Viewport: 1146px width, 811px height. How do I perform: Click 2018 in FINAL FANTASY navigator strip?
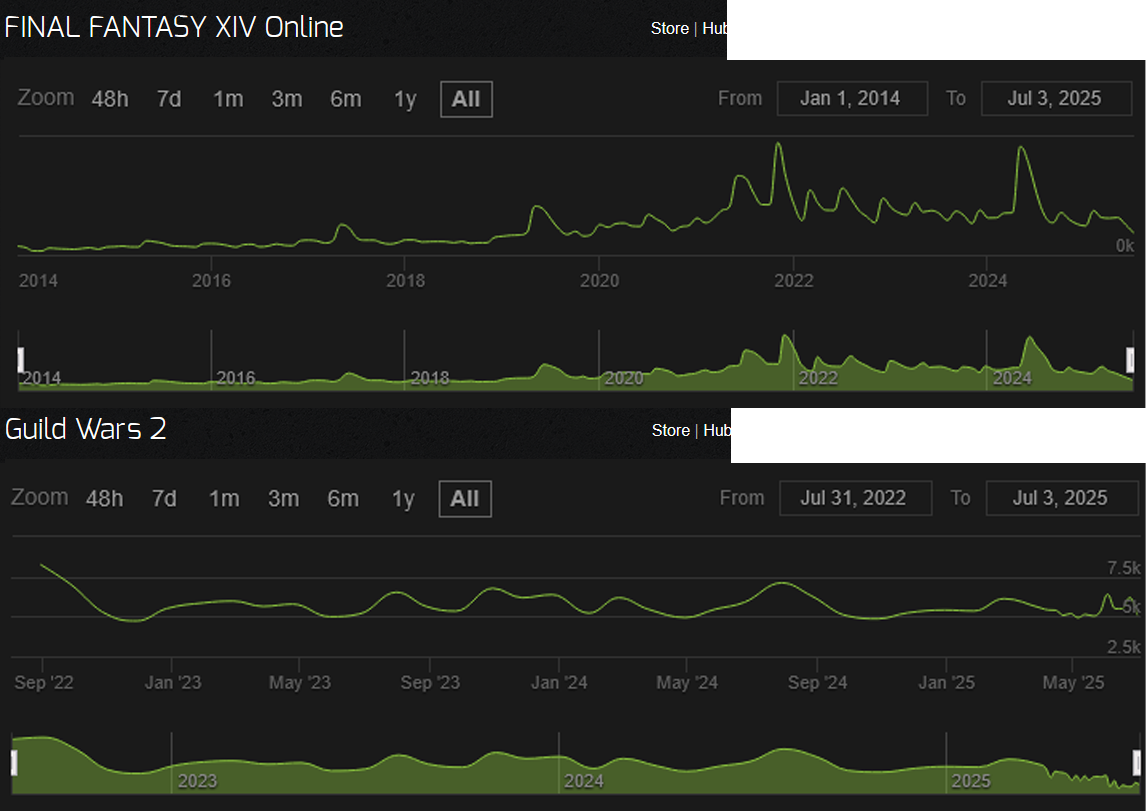point(430,378)
